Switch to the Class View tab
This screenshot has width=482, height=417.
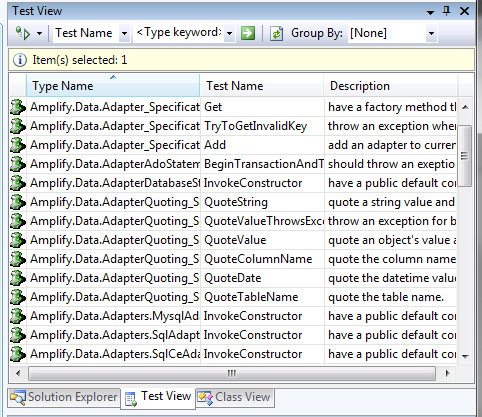[x=235, y=397]
